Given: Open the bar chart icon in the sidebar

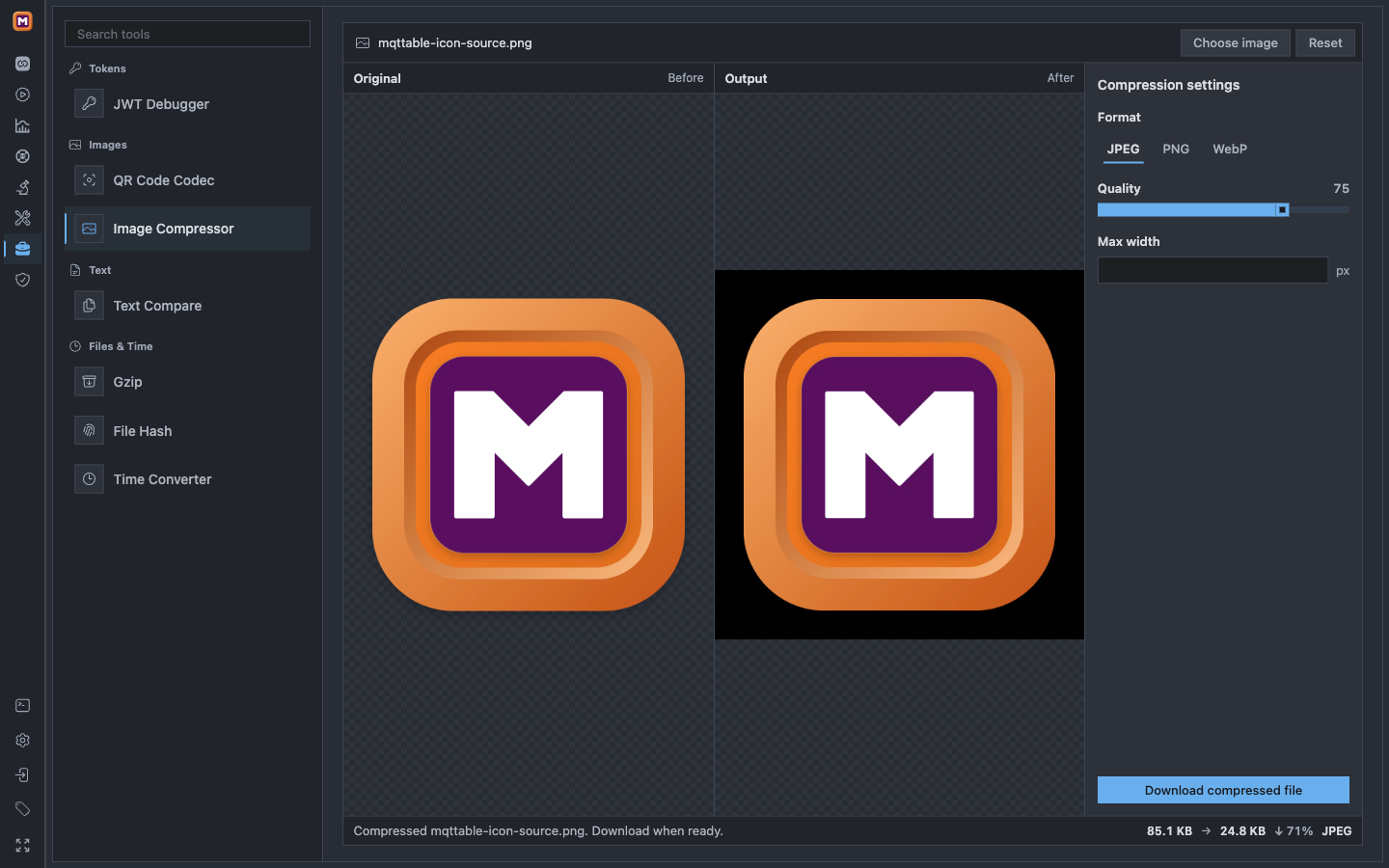Looking at the screenshot, I should [x=22, y=125].
